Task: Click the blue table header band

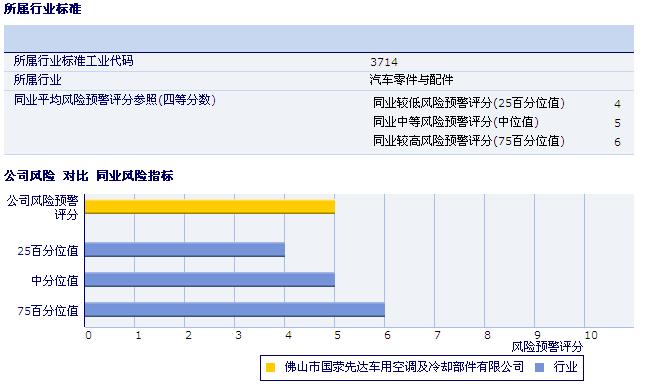Action: tap(319, 39)
